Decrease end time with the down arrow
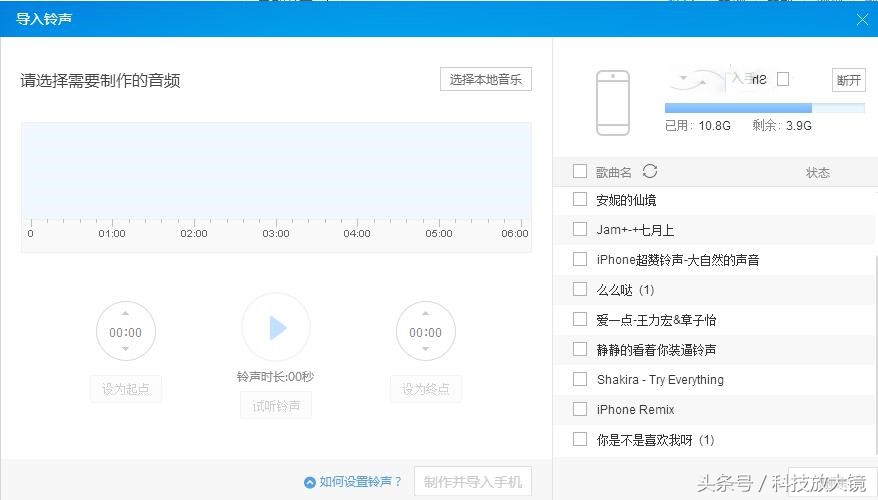 click(426, 349)
